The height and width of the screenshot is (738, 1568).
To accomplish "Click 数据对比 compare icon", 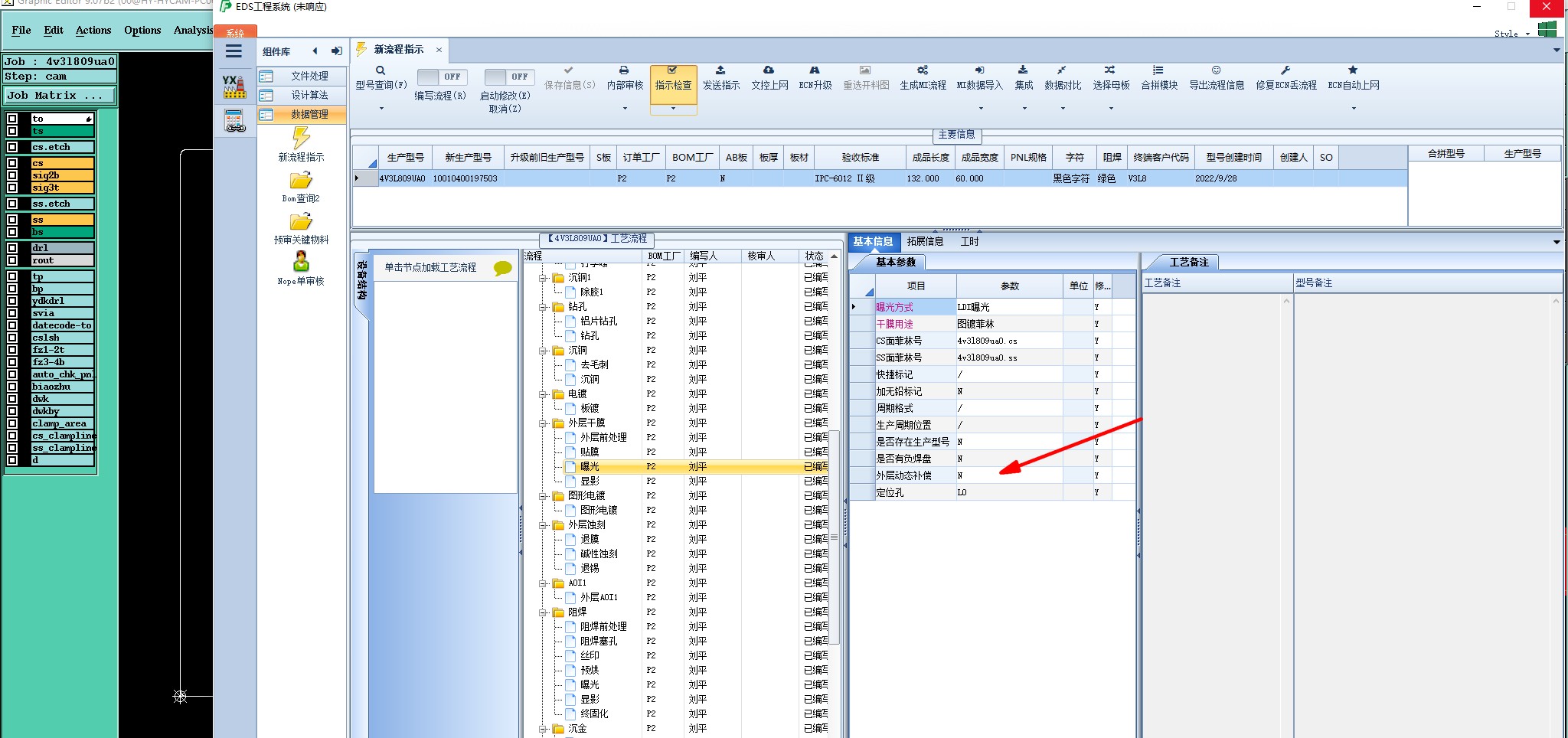I will [1062, 70].
